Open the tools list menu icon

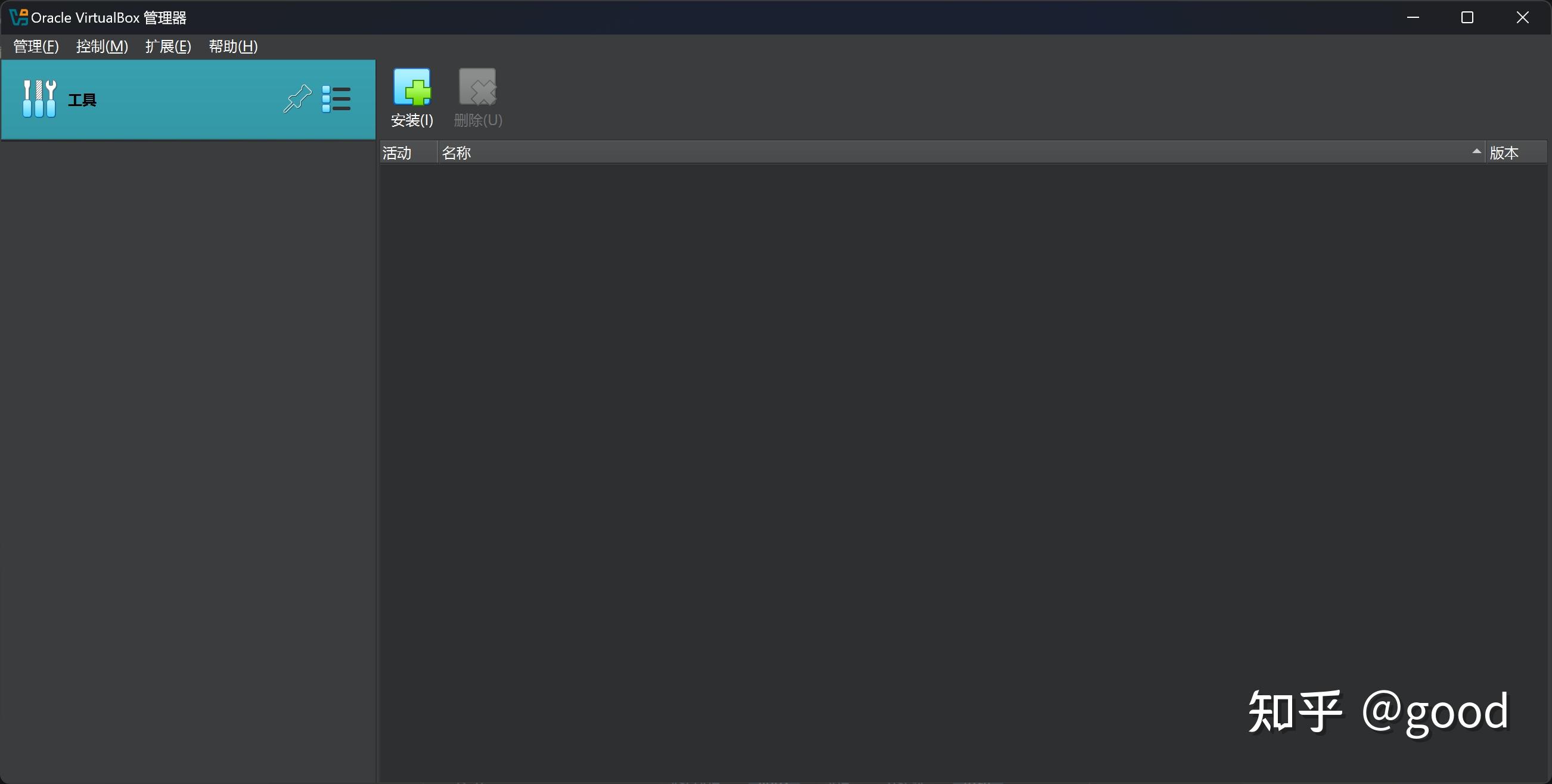(336, 99)
